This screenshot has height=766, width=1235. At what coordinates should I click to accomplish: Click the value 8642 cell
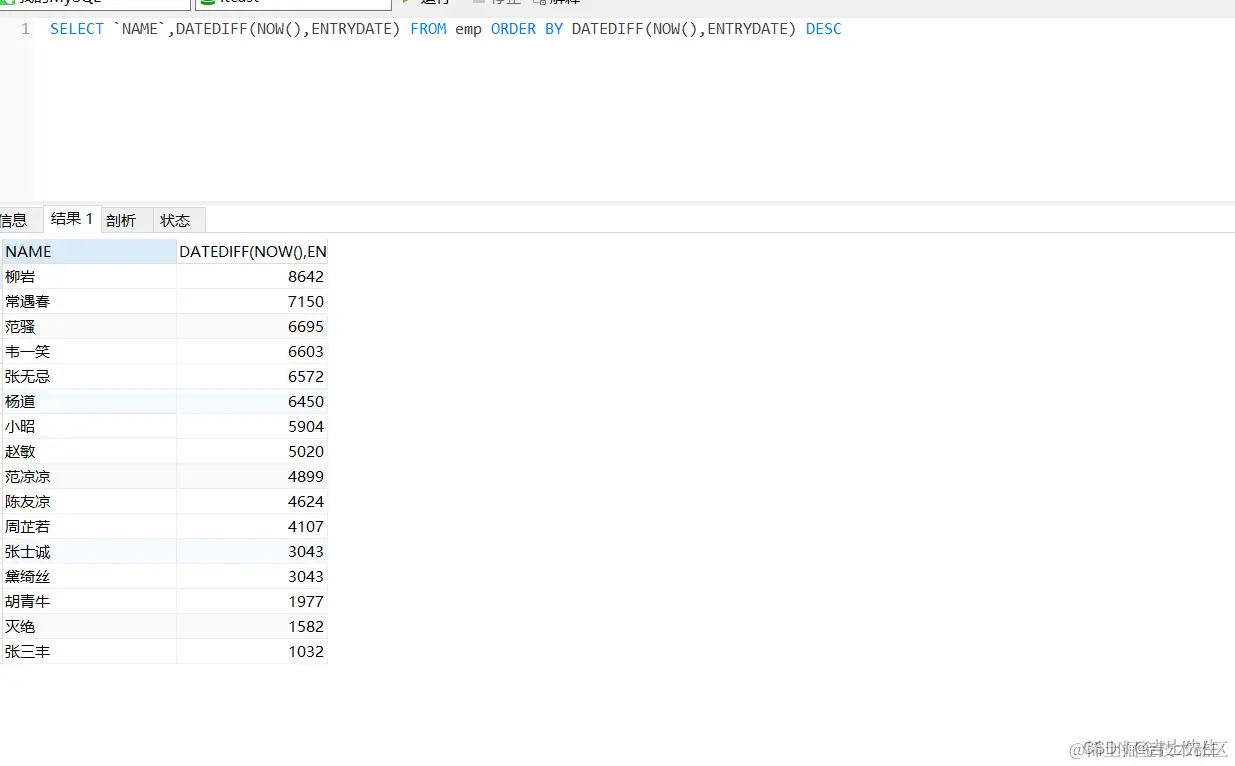click(252, 277)
